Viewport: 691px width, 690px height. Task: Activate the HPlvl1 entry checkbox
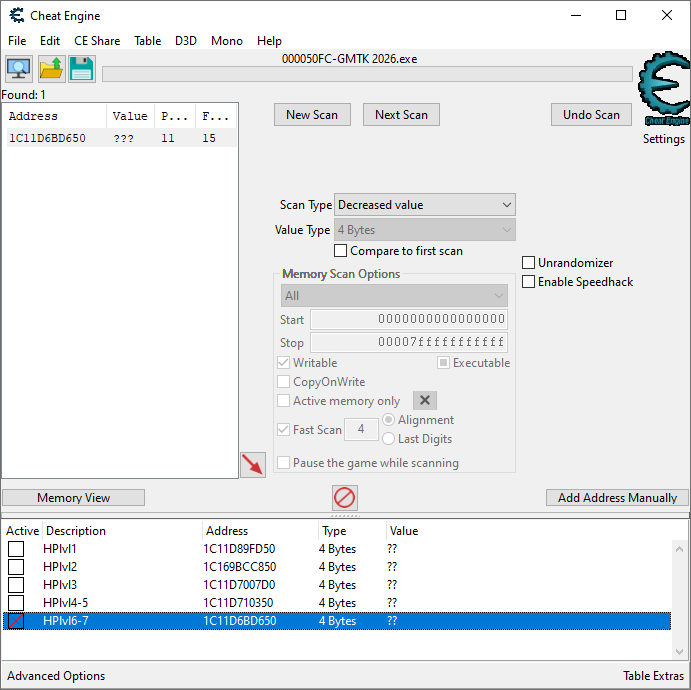(16, 549)
